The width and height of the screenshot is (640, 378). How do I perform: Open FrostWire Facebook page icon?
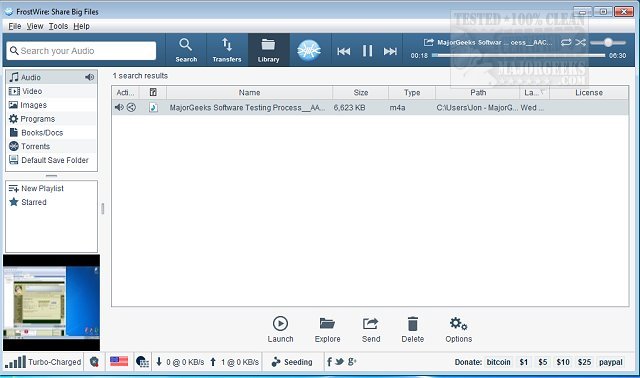(329, 362)
